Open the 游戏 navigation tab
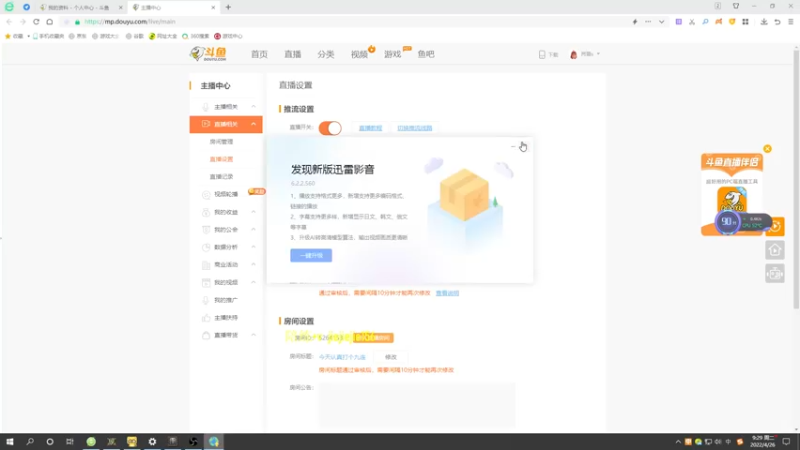The height and width of the screenshot is (450, 800). point(392,54)
